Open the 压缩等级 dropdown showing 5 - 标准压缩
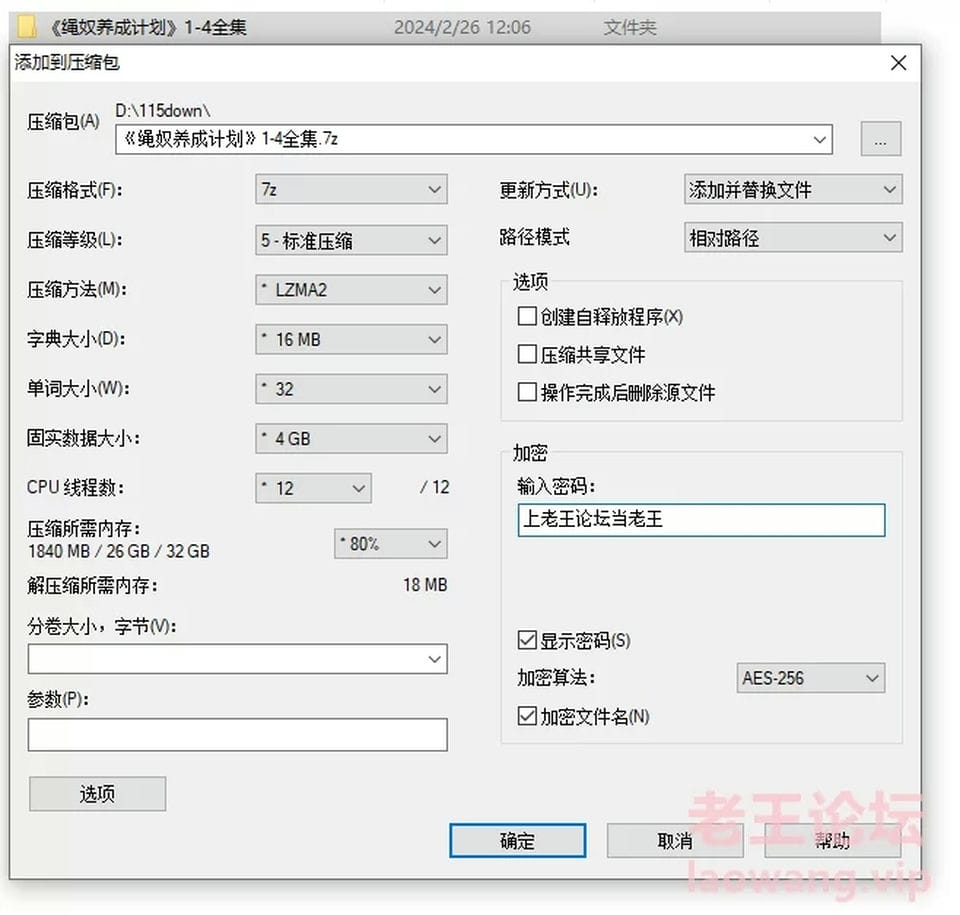The width and height of the screenshot is (960, 915). 351,240
